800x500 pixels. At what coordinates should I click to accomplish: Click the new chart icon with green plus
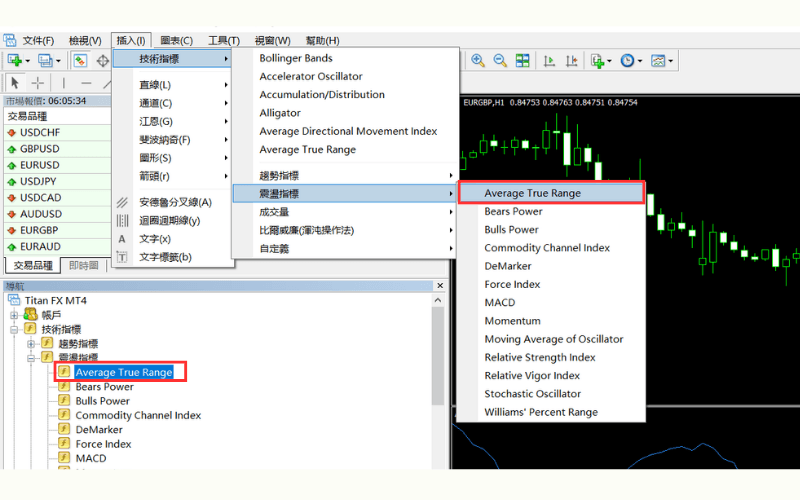click(15, 61)
